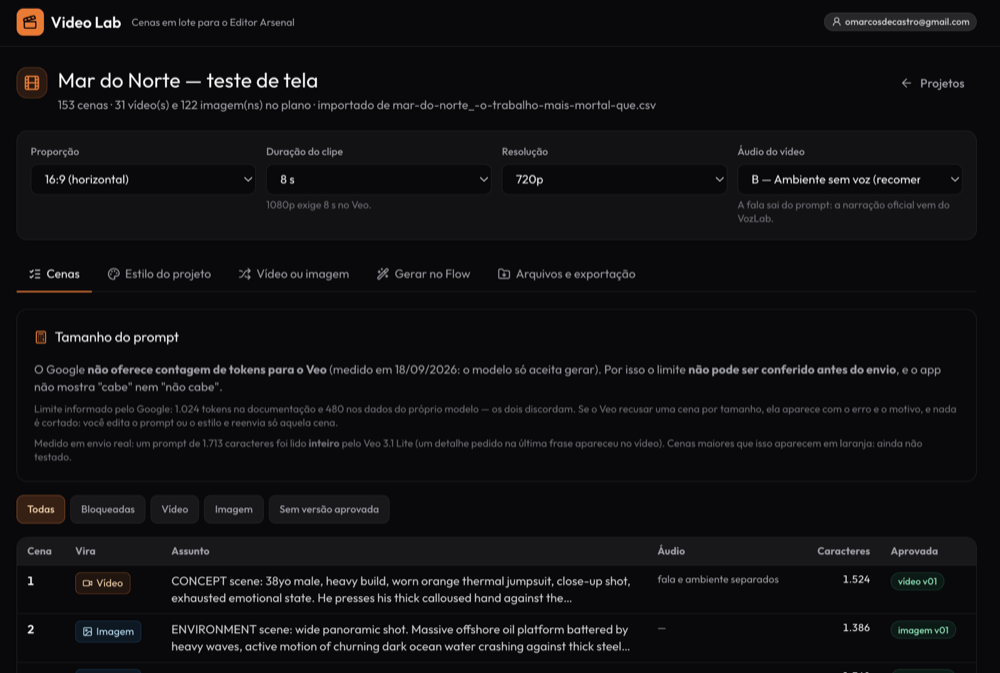The width and height of the screenshot is (1000, 673).
Task: Go back to Projetos
Action: [x=933, y=84]
